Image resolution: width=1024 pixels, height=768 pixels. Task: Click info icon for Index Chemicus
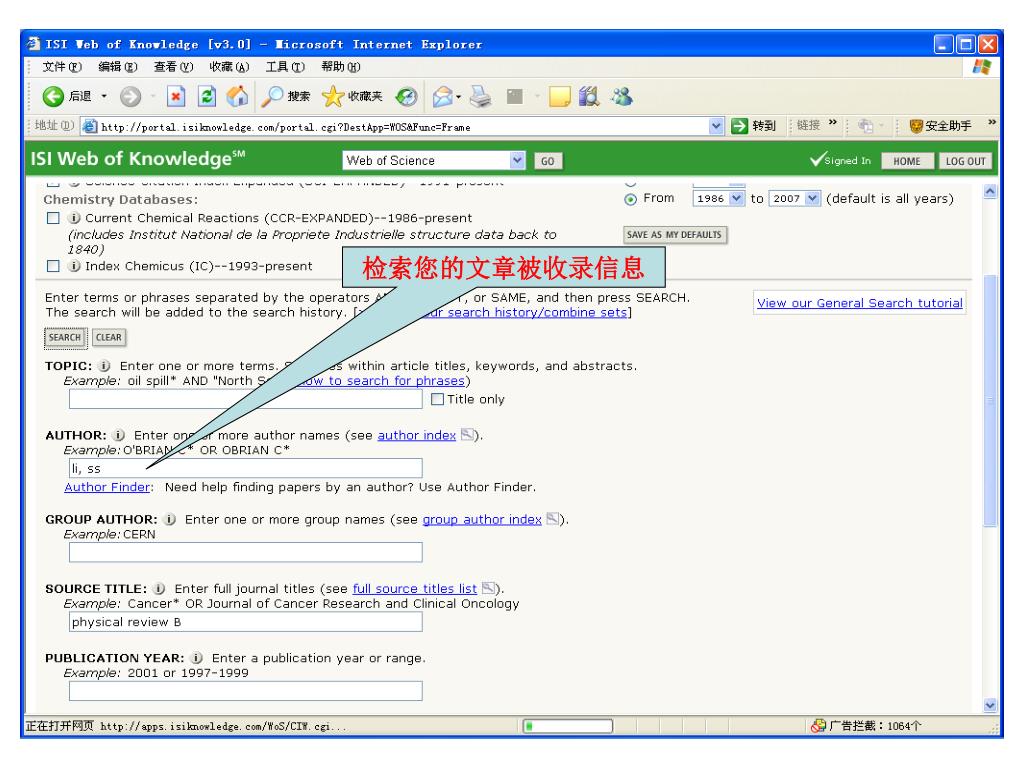[x=74, y=266]
